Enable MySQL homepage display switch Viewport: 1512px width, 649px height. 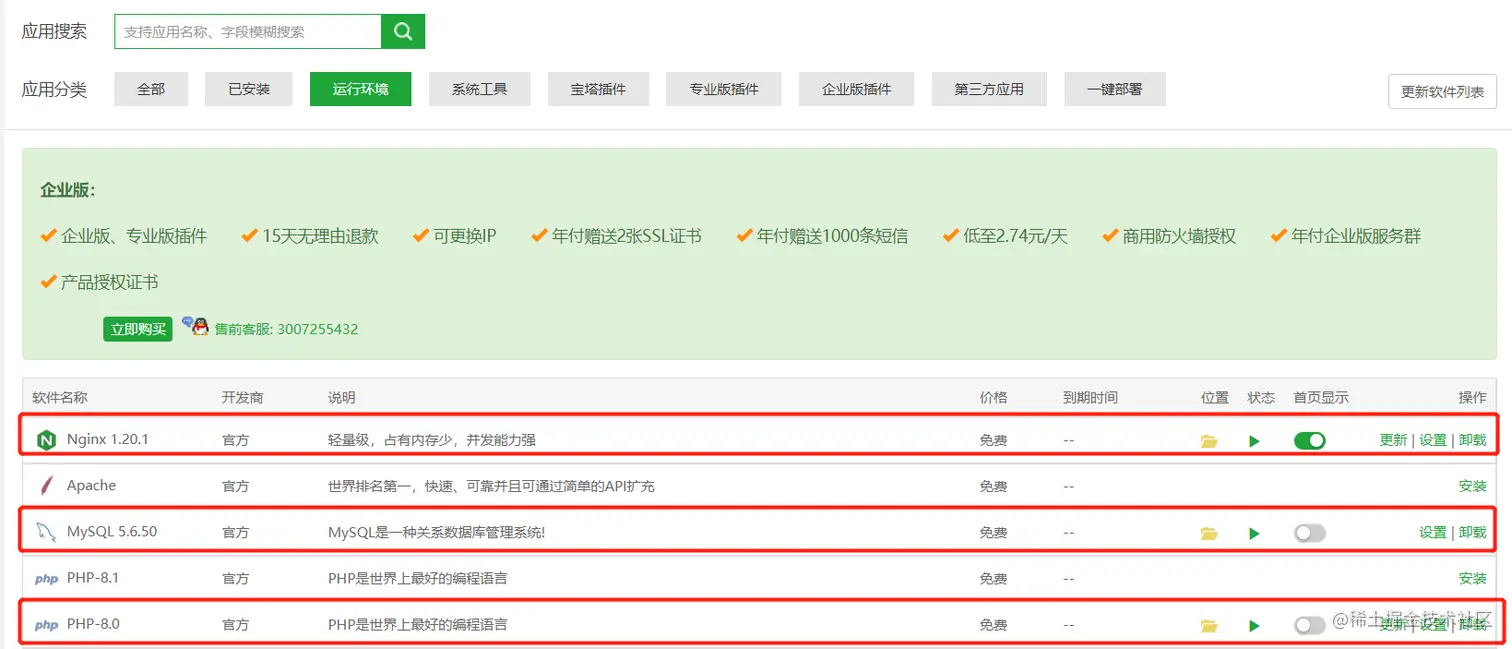click(1309, 533)
